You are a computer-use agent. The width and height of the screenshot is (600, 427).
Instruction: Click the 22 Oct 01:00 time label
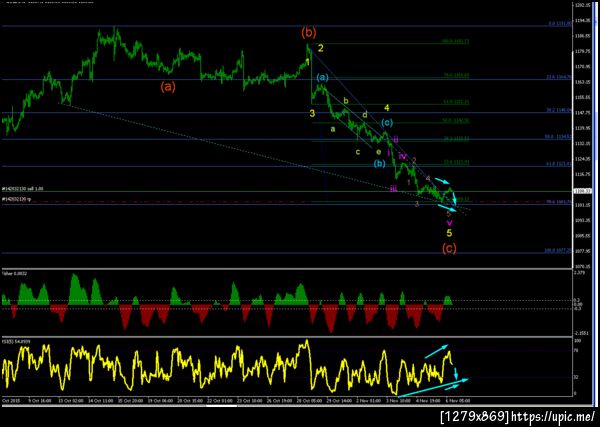coord(222,400)
